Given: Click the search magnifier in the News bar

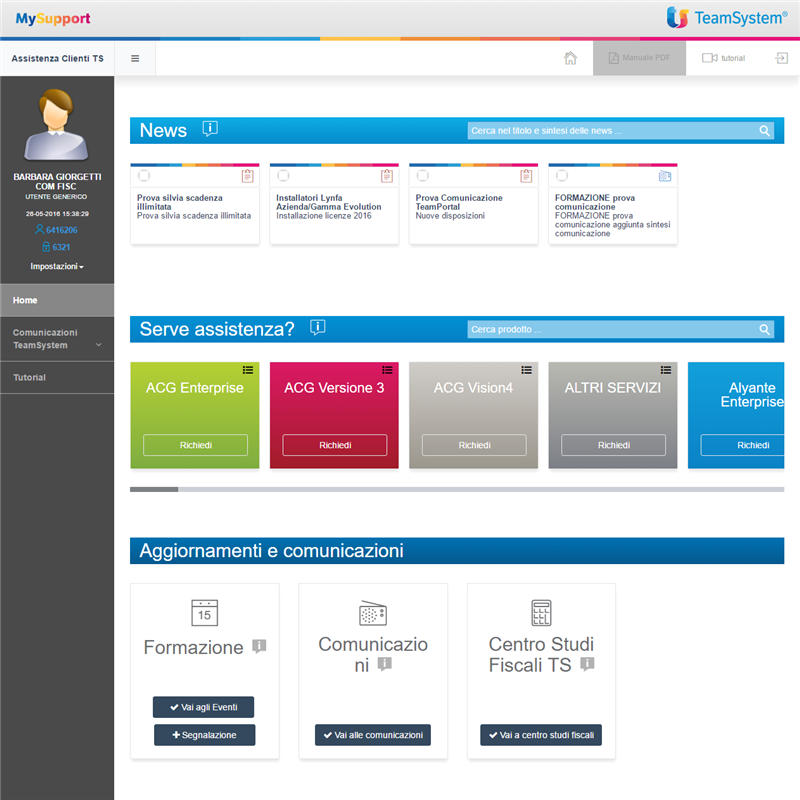Looking at the screenshot, I should pos(764,131).
